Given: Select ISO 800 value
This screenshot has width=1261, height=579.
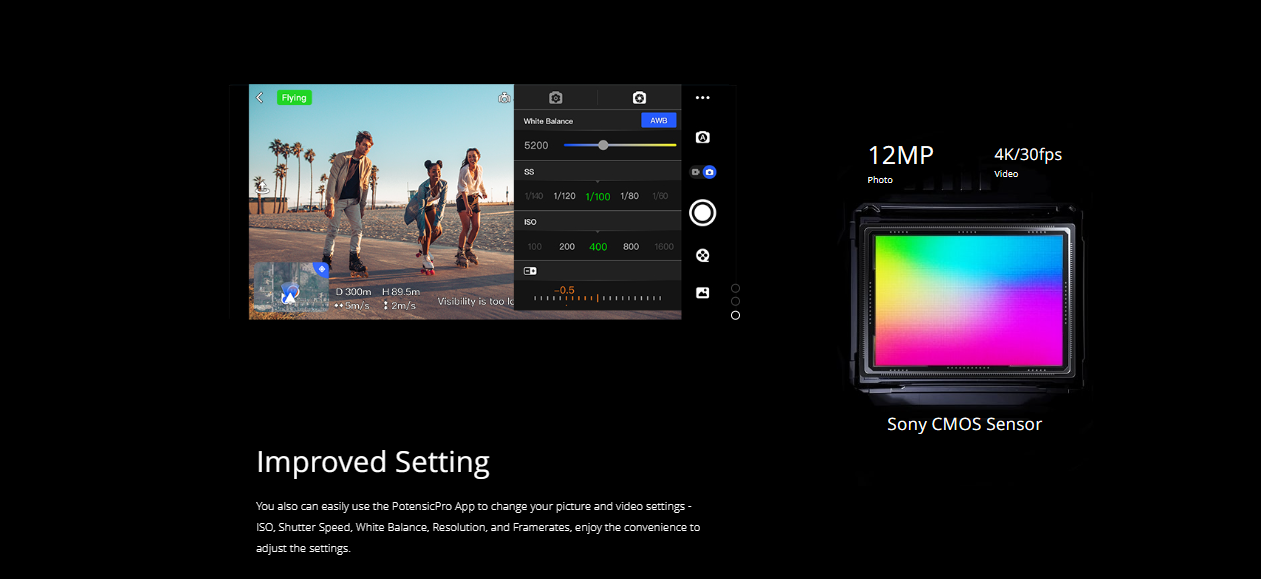Looking at the screenshot, I should point(630,247).
